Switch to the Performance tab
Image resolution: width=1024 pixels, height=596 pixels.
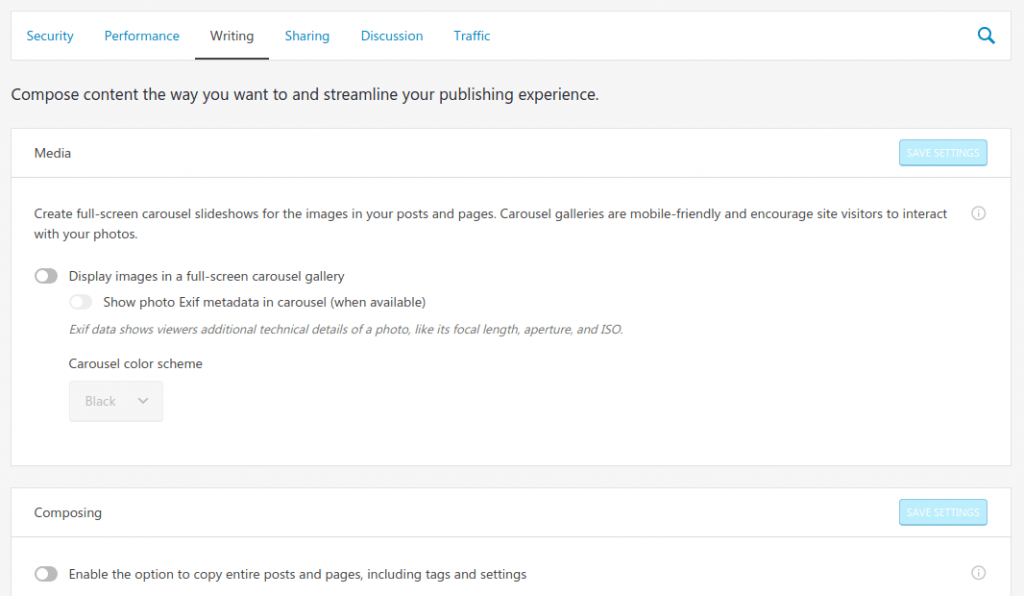(x=142, y=36)
